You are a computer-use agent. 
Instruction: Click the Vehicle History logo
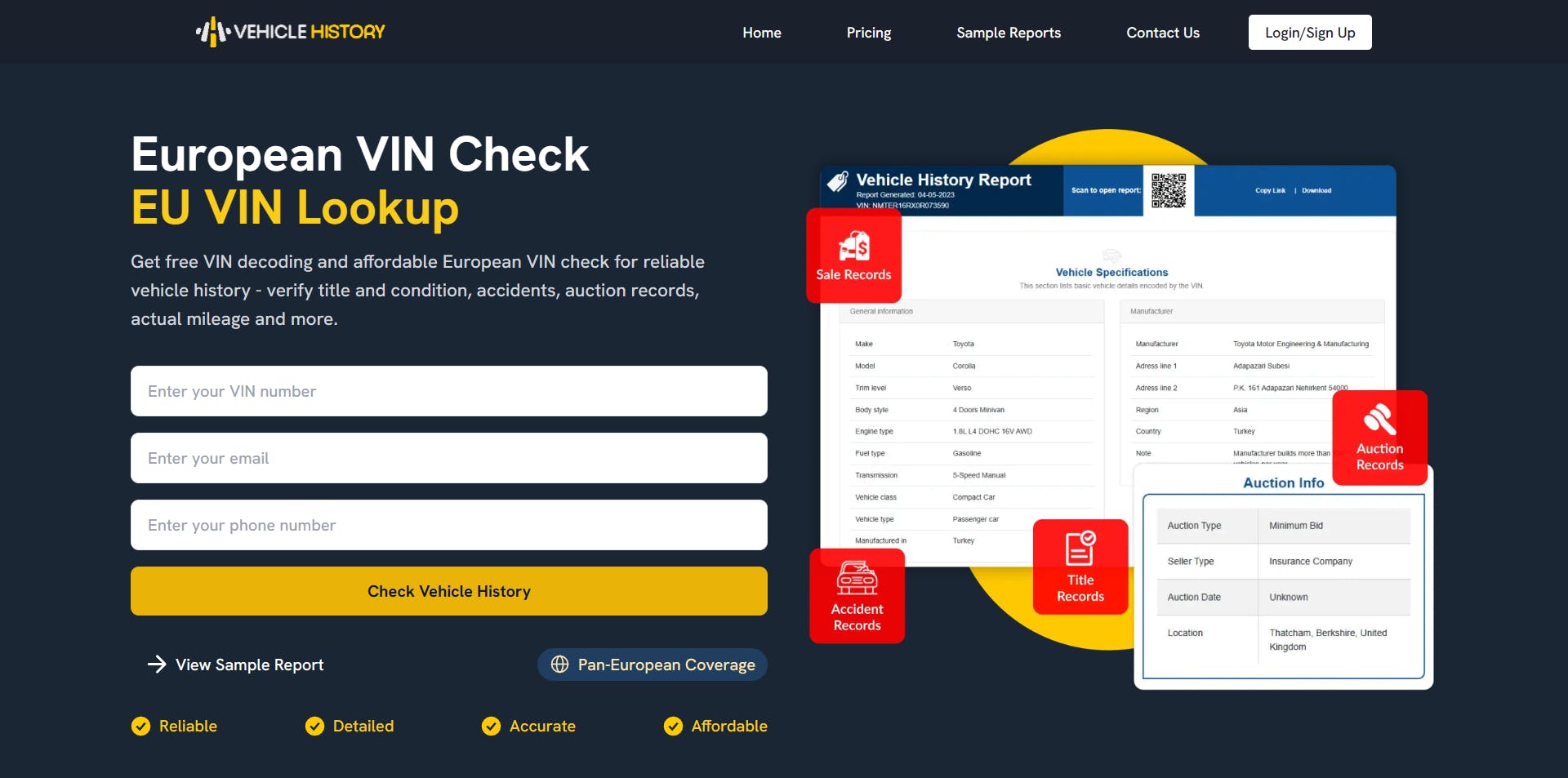coord(291,32)
